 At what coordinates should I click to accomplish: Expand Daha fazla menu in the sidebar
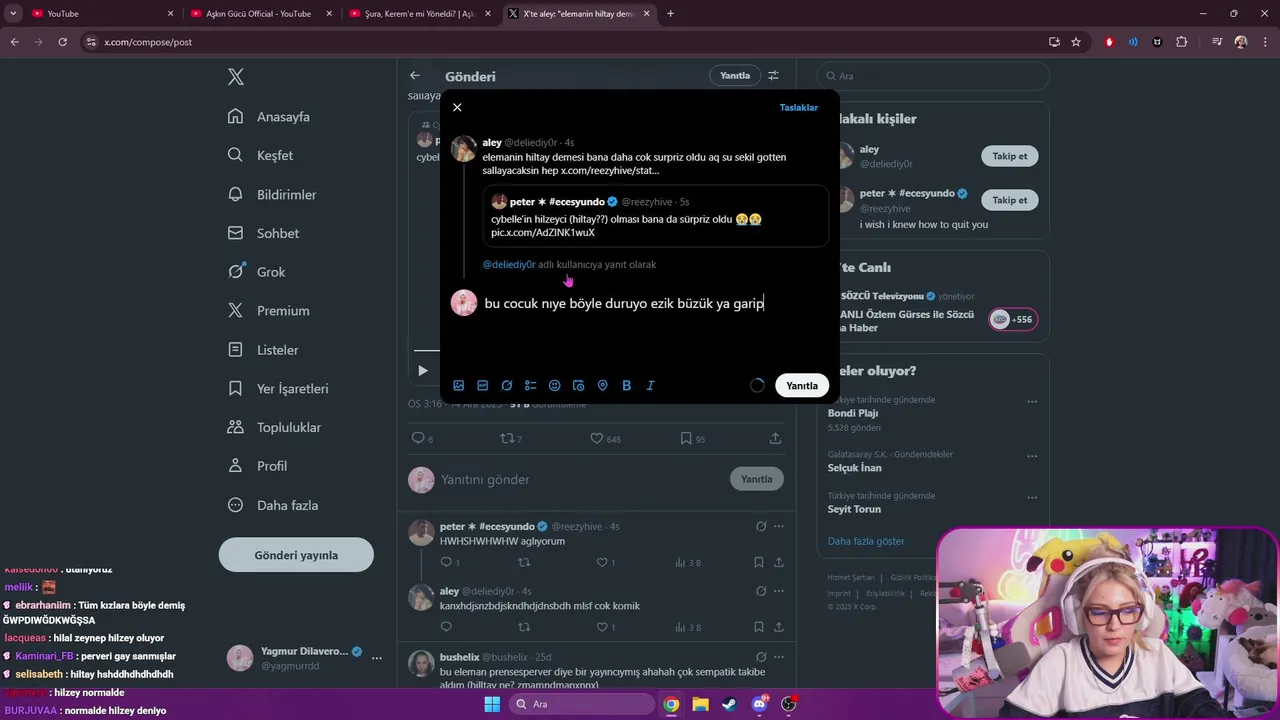pos(274,505)
